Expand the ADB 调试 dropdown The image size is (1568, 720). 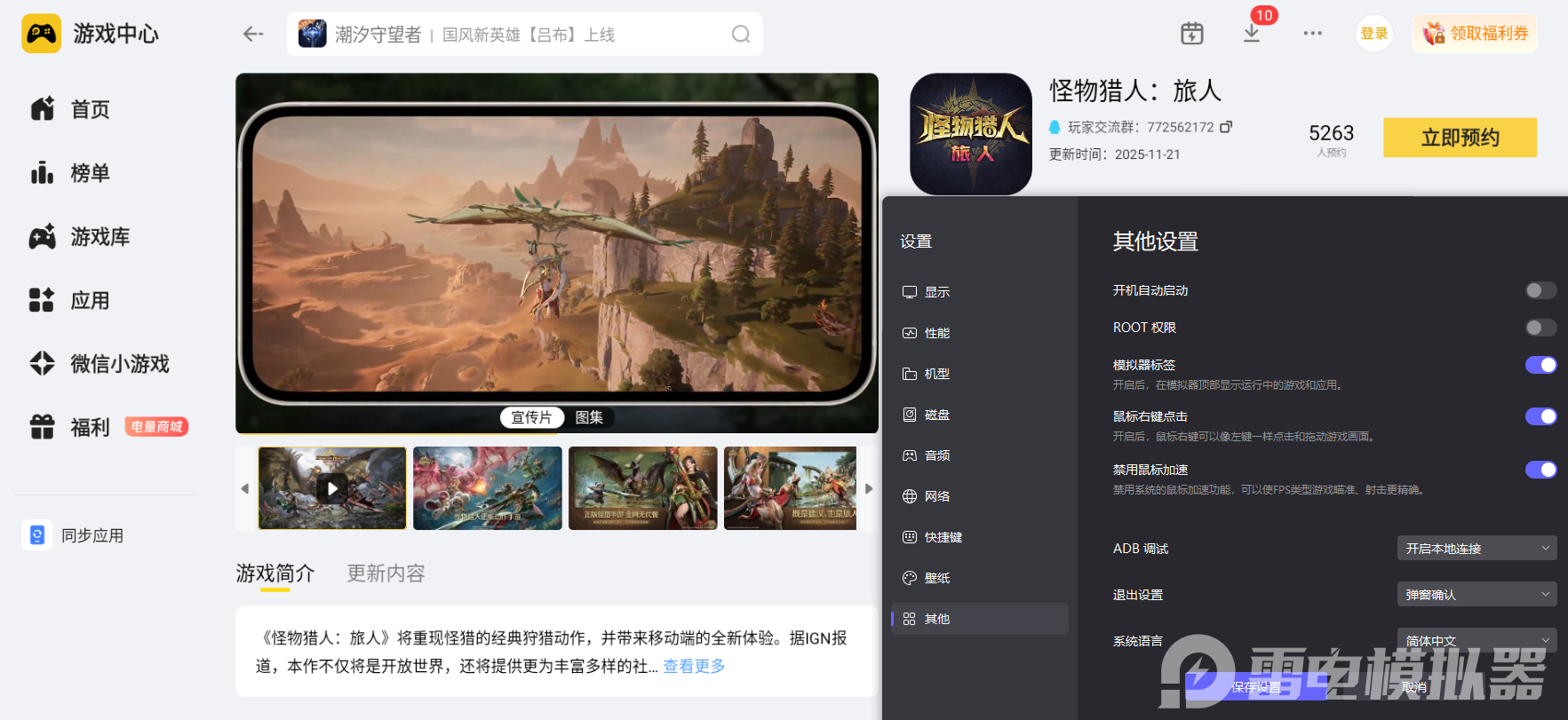[1476, 549]
